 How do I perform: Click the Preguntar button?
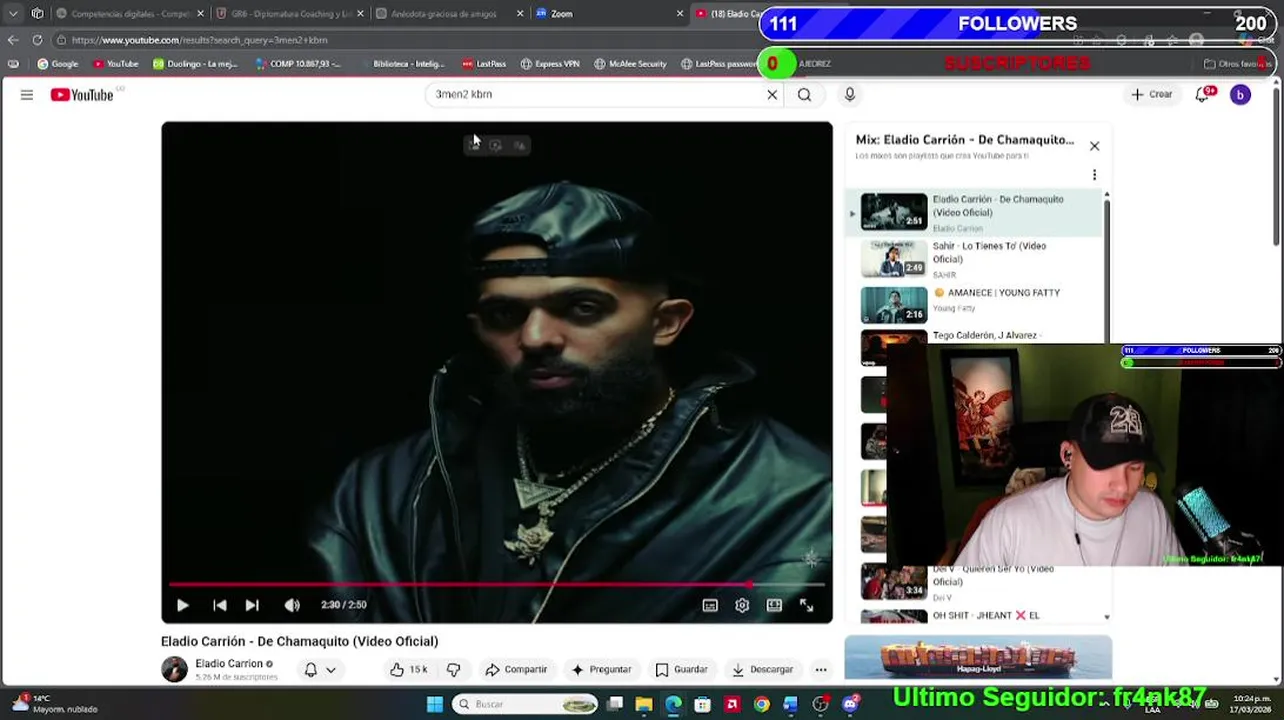click(601, 670)
